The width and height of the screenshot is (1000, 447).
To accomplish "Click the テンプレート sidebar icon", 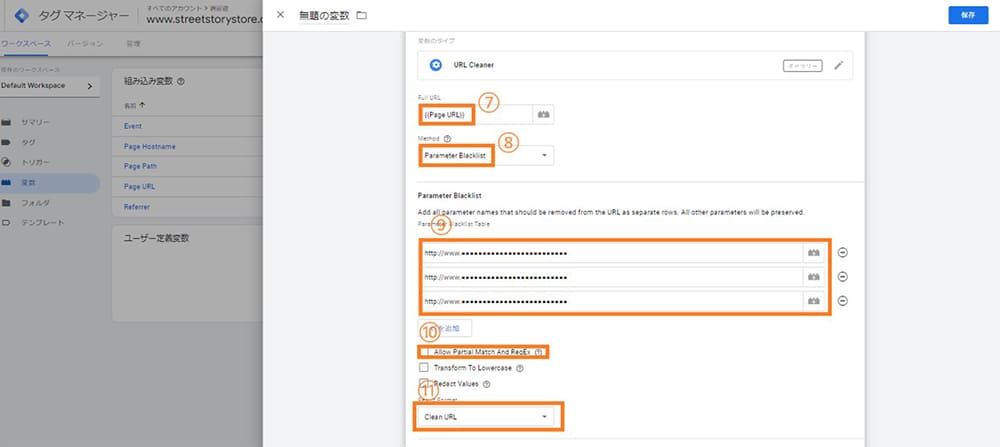I will pos(6,223).
